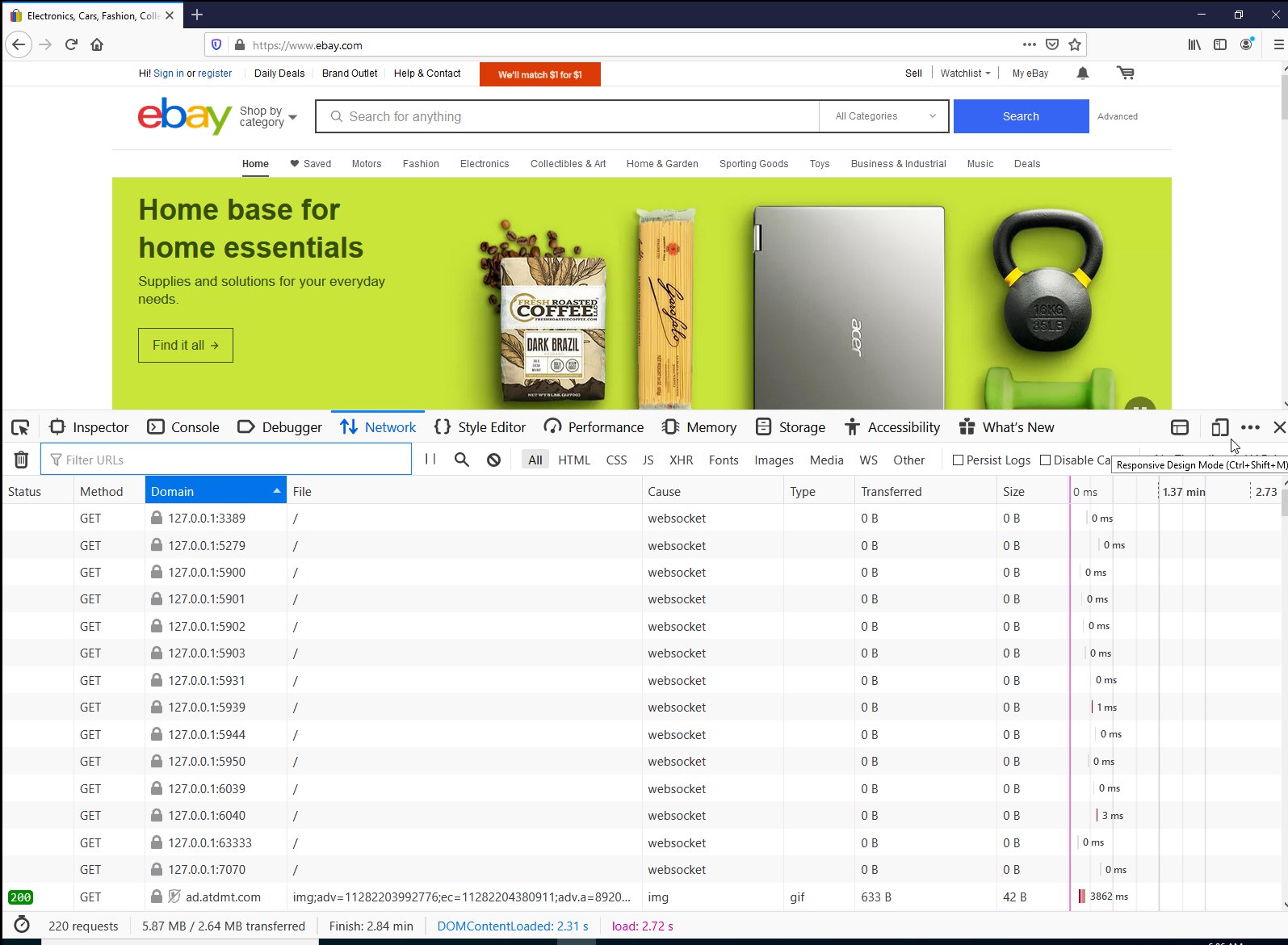Open Firefox account avatar icon
This screenshot has width=1288, height=945.
click(x=1247, y=44)
